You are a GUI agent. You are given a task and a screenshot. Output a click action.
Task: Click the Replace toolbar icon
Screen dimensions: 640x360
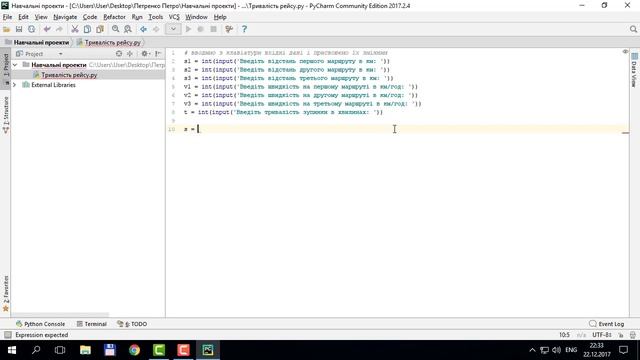pos(128,29)
